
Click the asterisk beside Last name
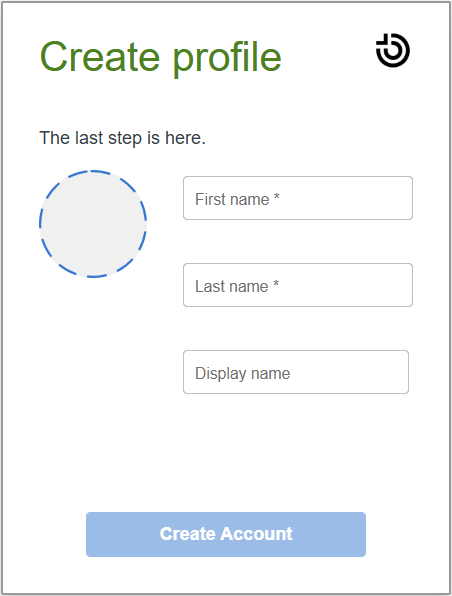276,284
